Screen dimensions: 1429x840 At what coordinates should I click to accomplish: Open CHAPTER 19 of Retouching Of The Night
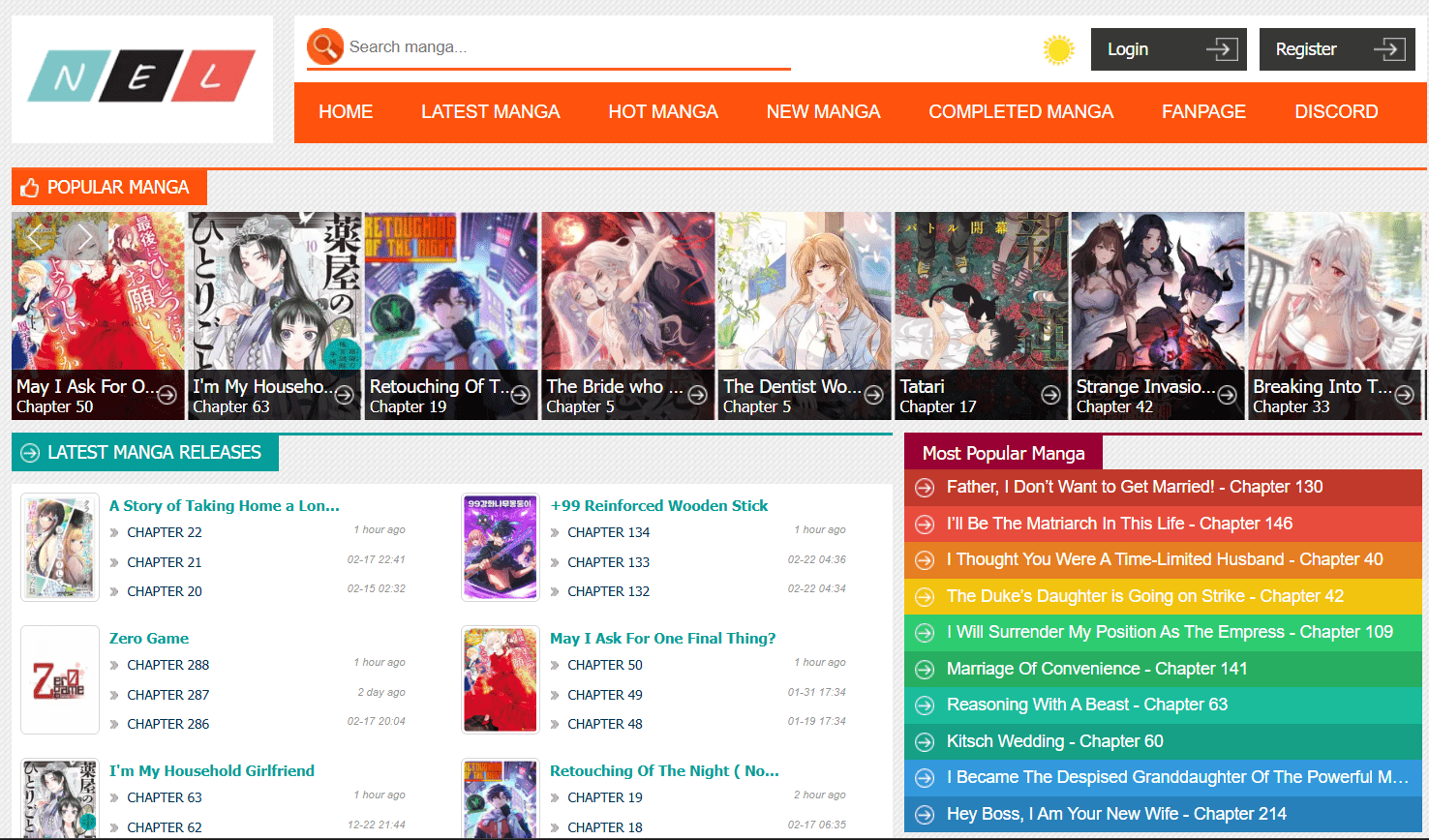pyautogui.click(x=605, y=797)
